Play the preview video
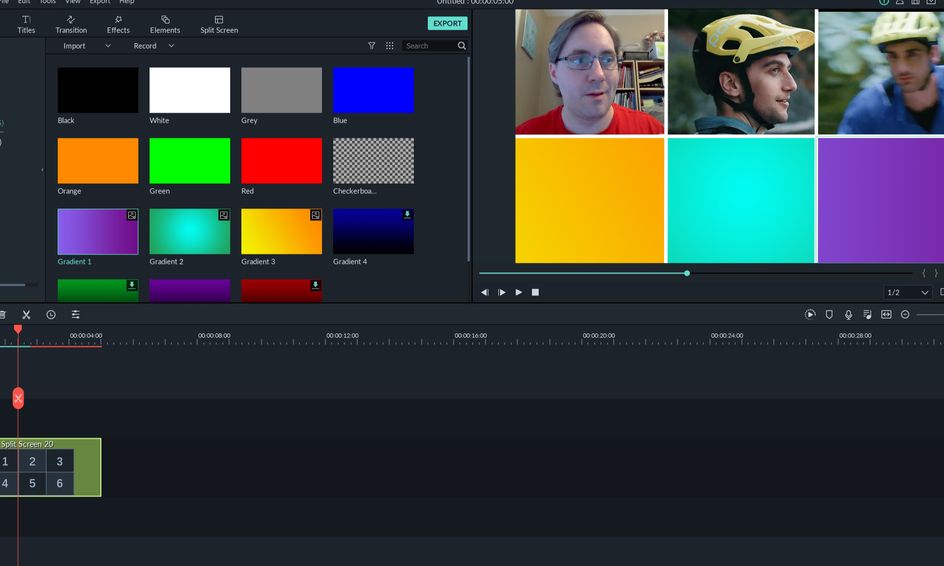Viewport: 944px width, 566px height. click(x=518, y=292)
